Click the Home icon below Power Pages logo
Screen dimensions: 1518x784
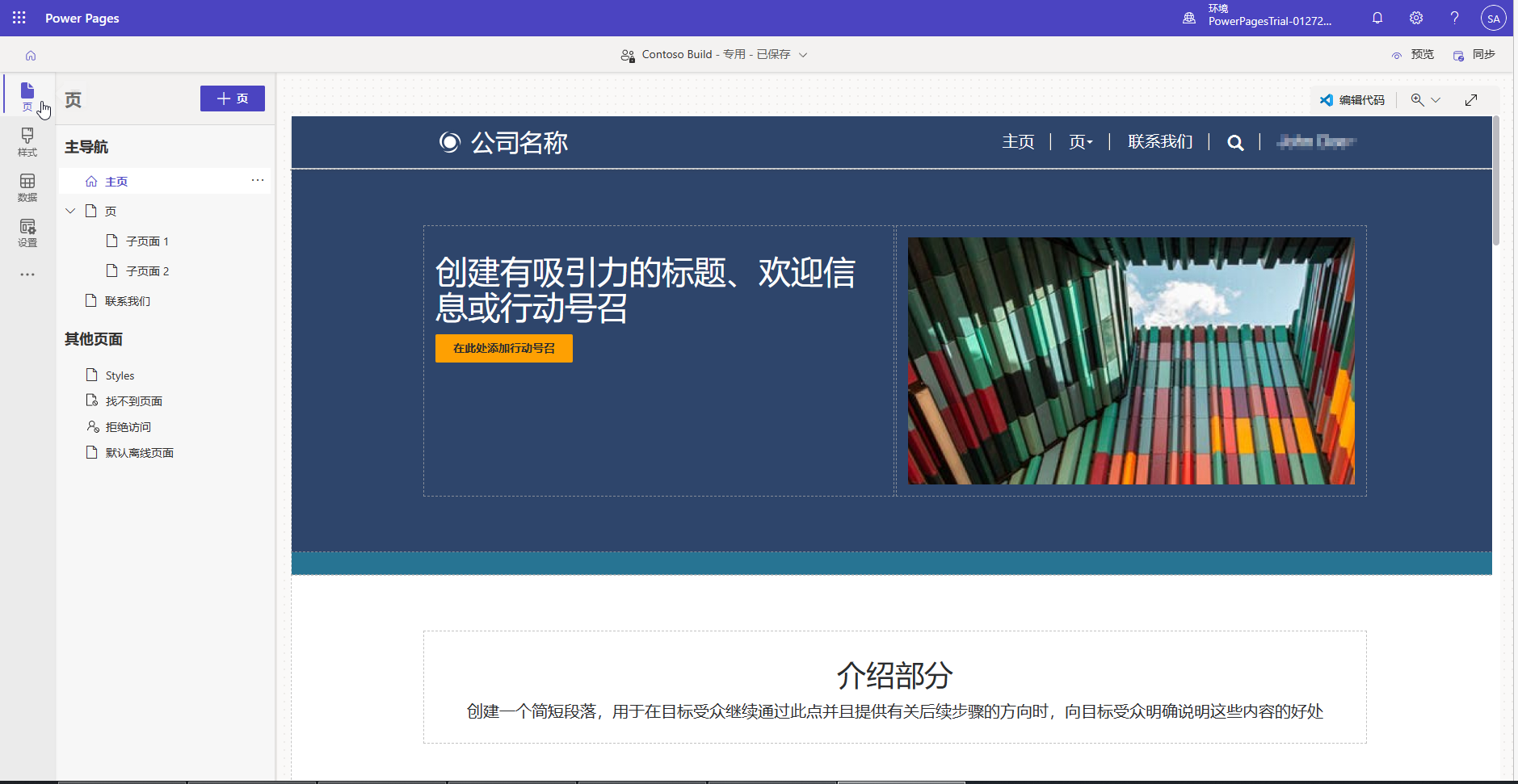point(30,55)
